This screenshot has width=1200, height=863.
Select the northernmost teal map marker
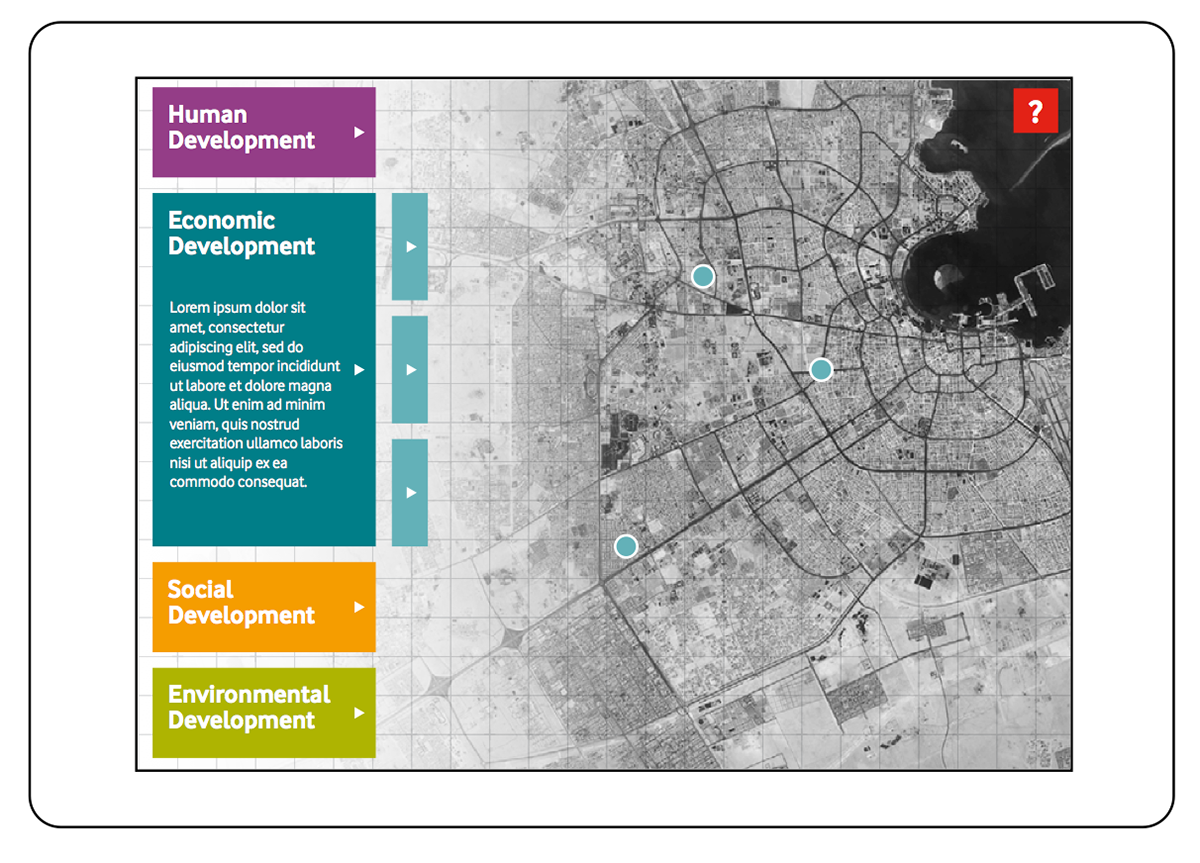pos(703,276)
